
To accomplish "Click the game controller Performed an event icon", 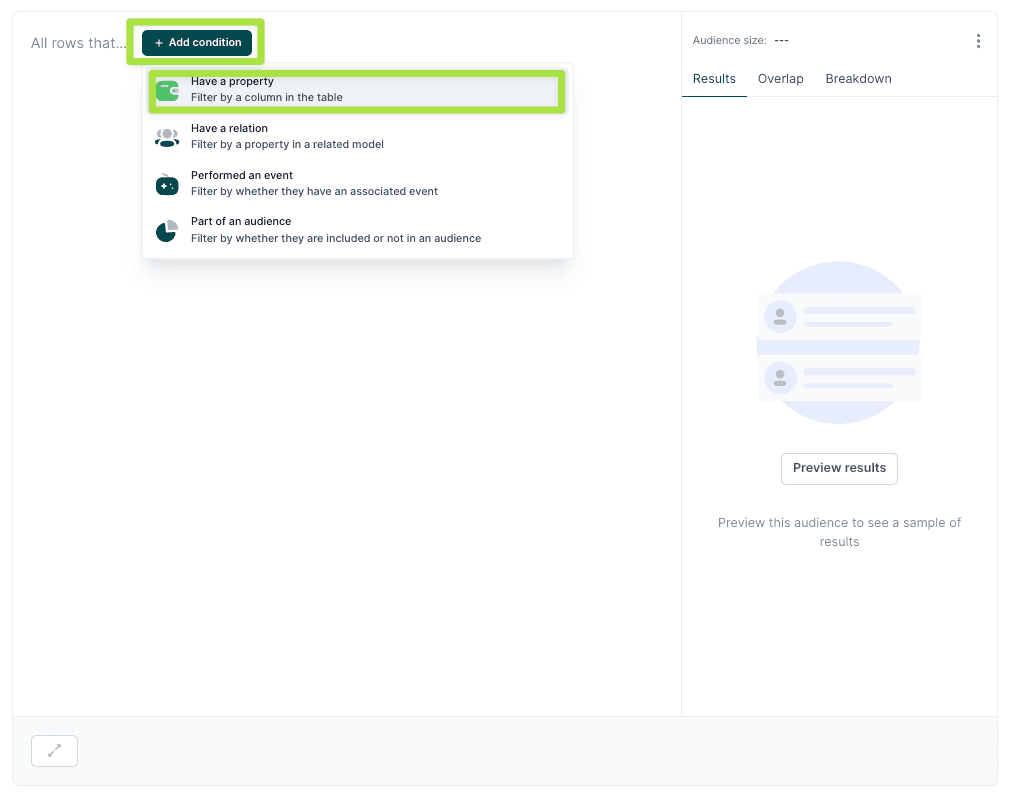I will click(x=167, y=184).
